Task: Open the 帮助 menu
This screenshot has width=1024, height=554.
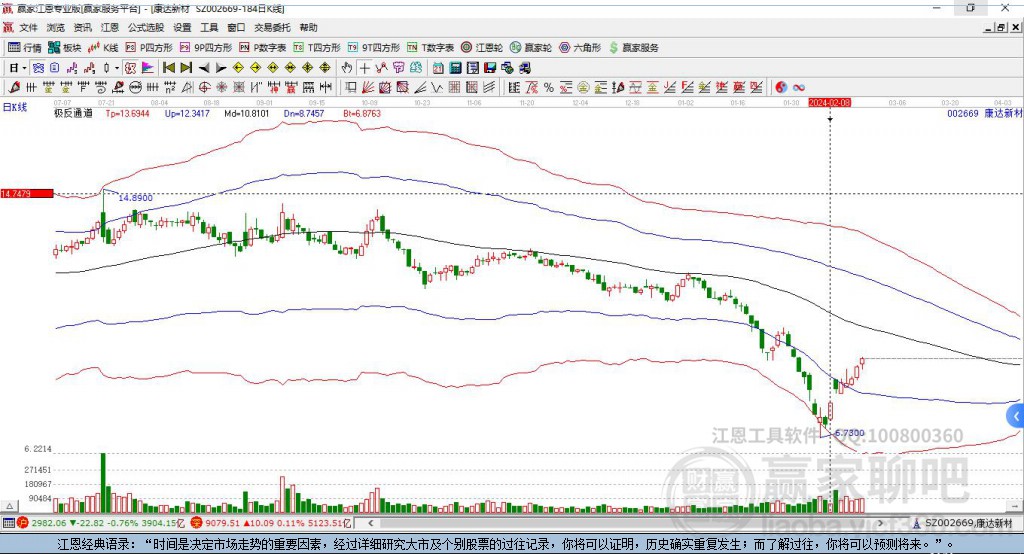Action: 308,27
